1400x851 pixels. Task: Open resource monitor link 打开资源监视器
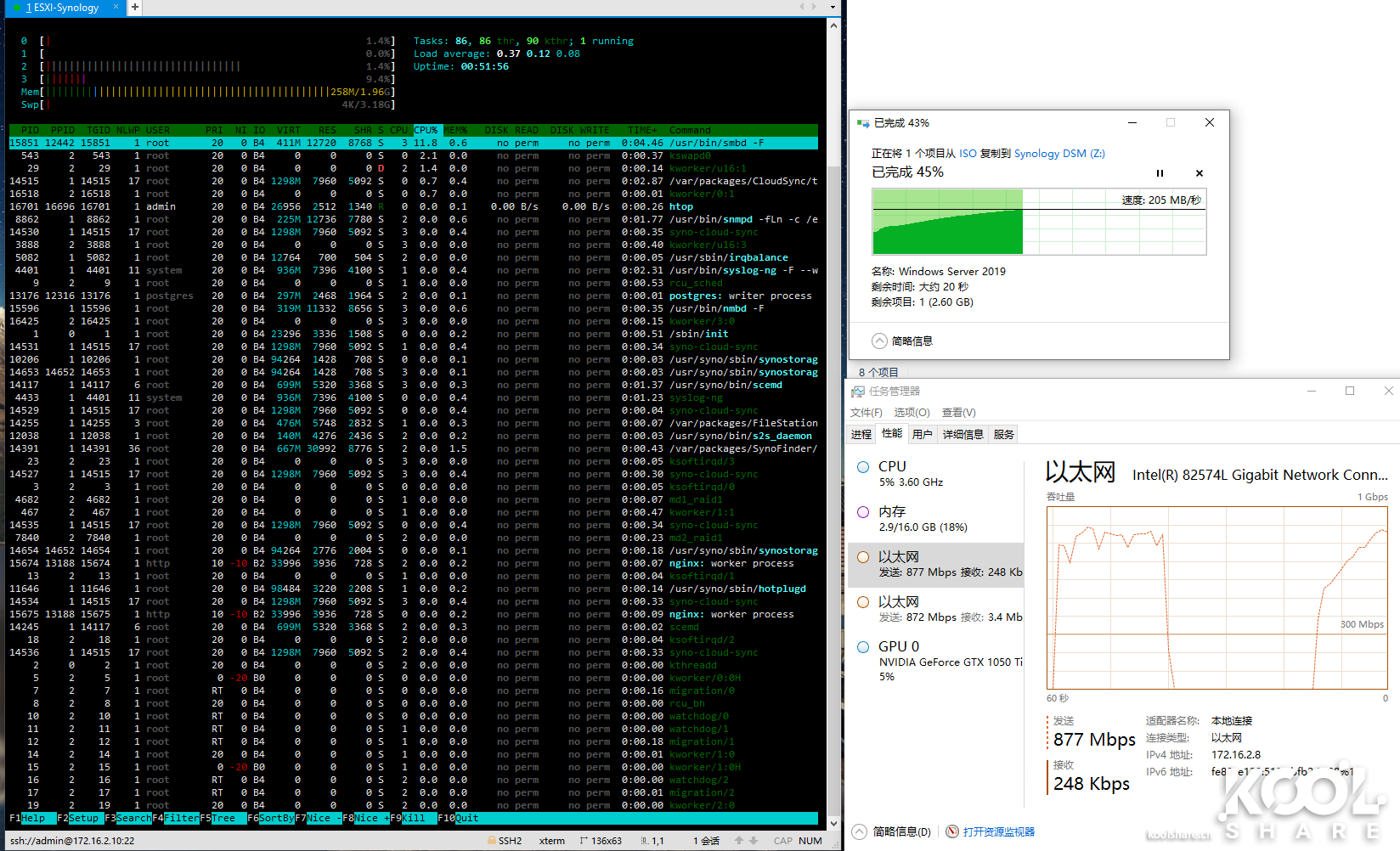999,831
